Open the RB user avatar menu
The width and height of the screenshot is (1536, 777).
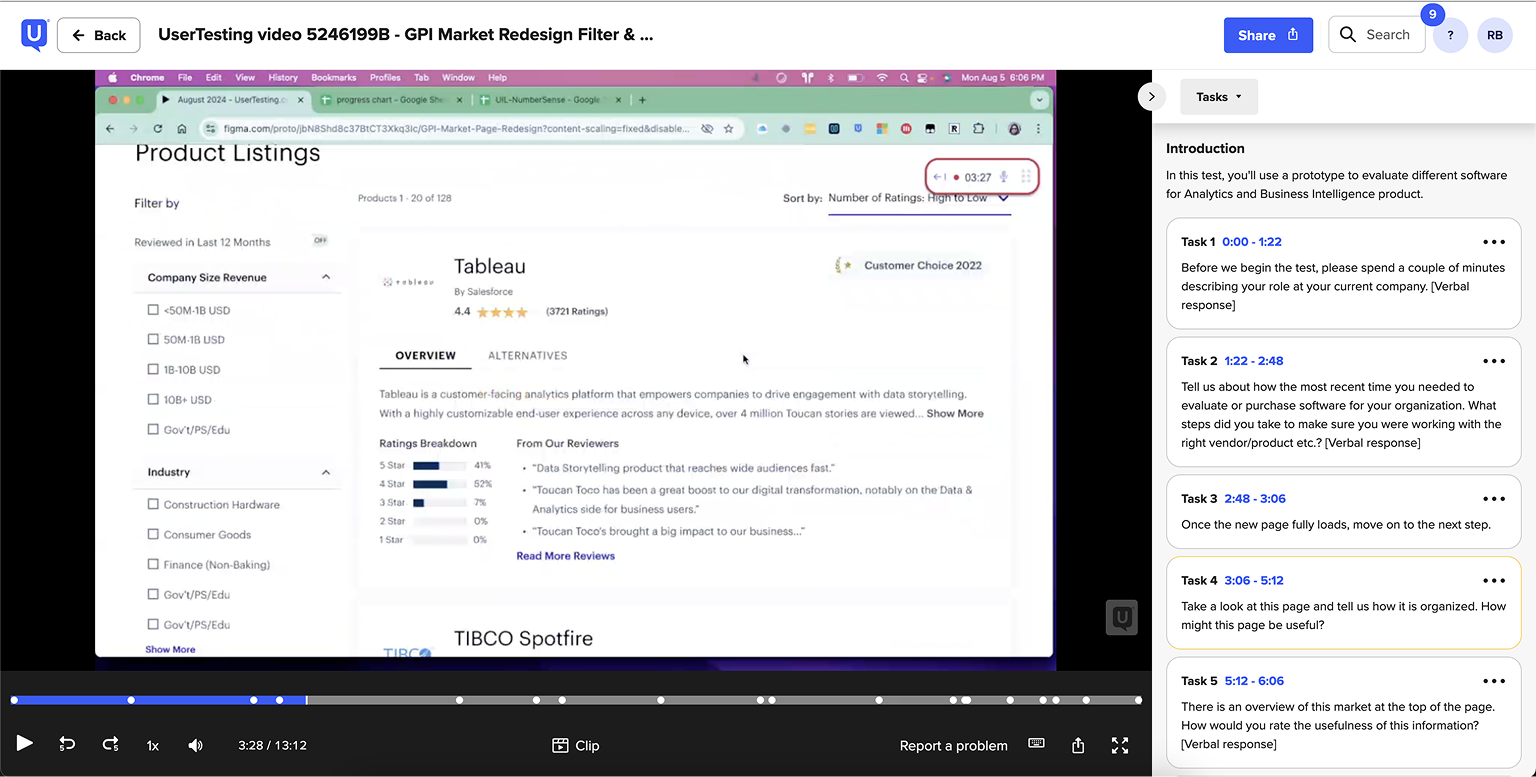click(x=1495, y=35)
